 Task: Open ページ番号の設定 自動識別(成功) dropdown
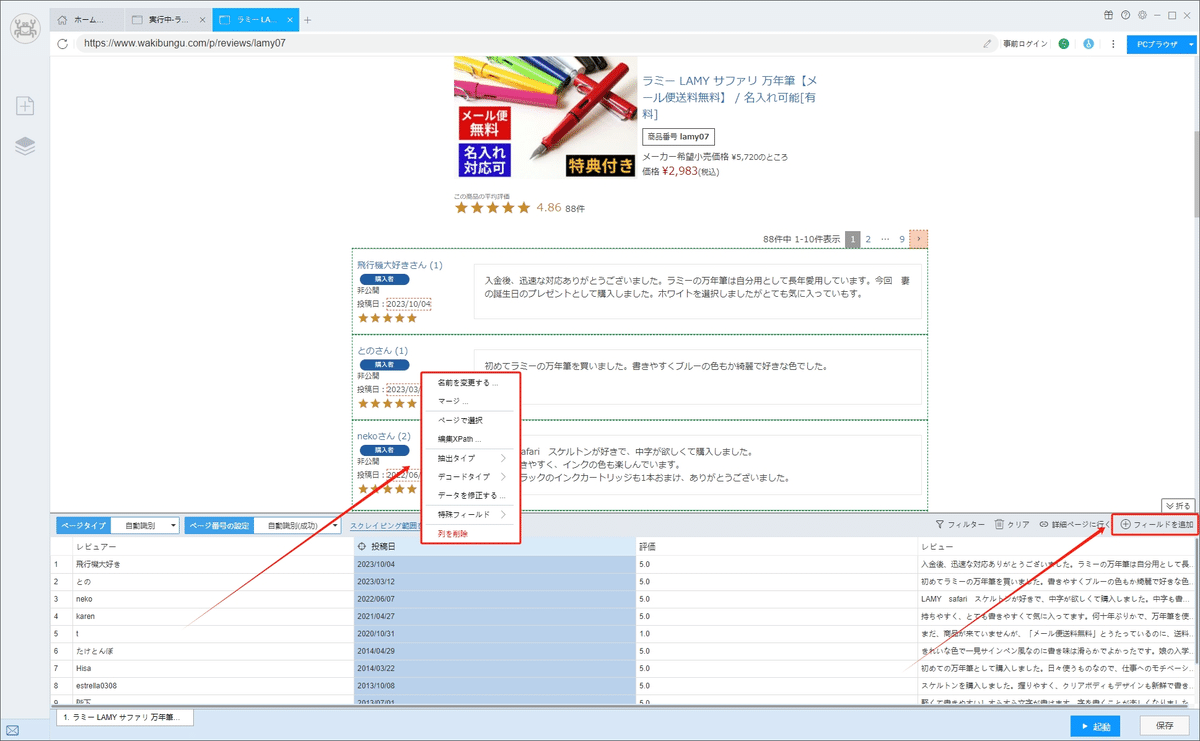pos(298,525)
